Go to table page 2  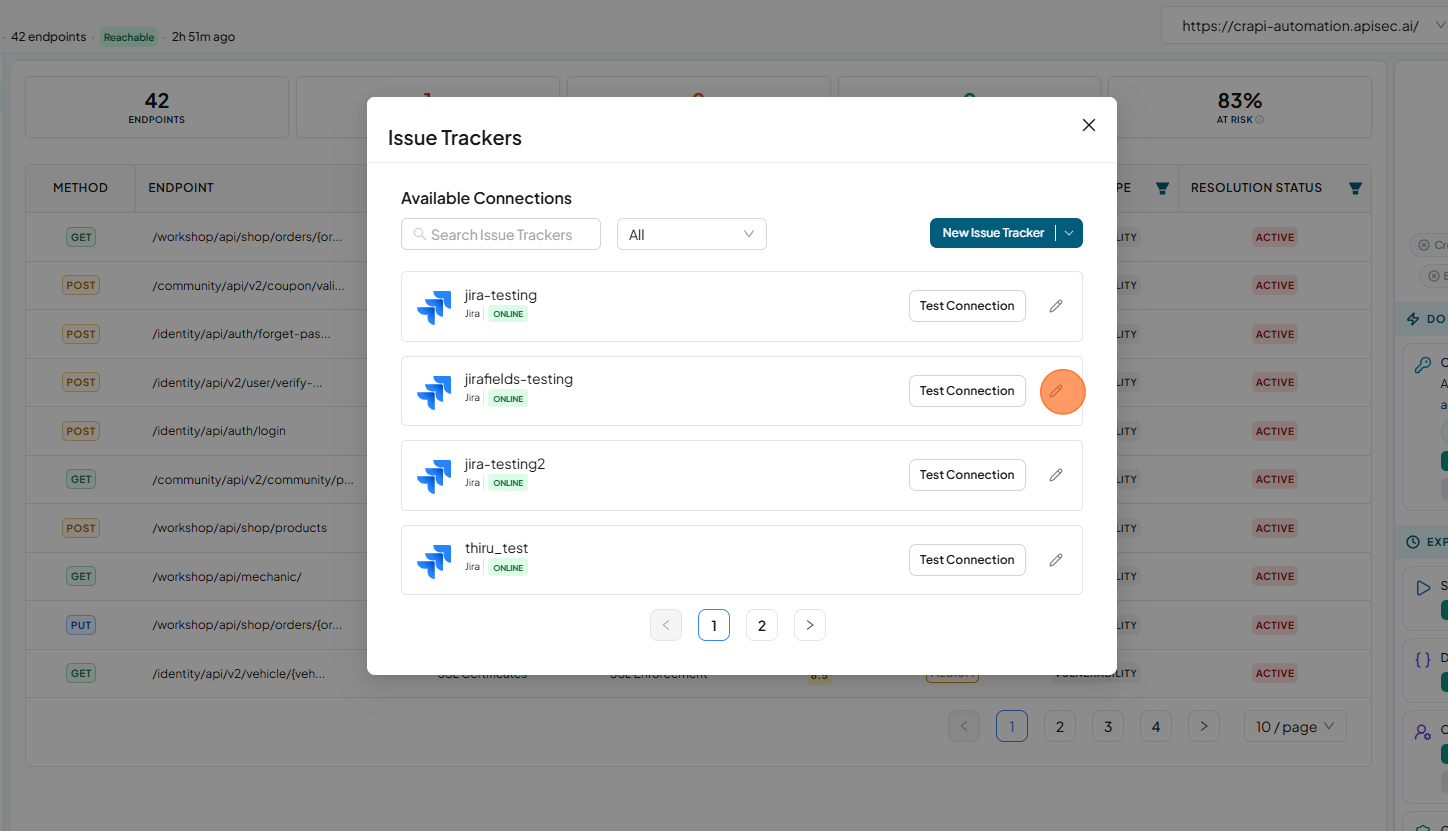tap(1060, 727)
